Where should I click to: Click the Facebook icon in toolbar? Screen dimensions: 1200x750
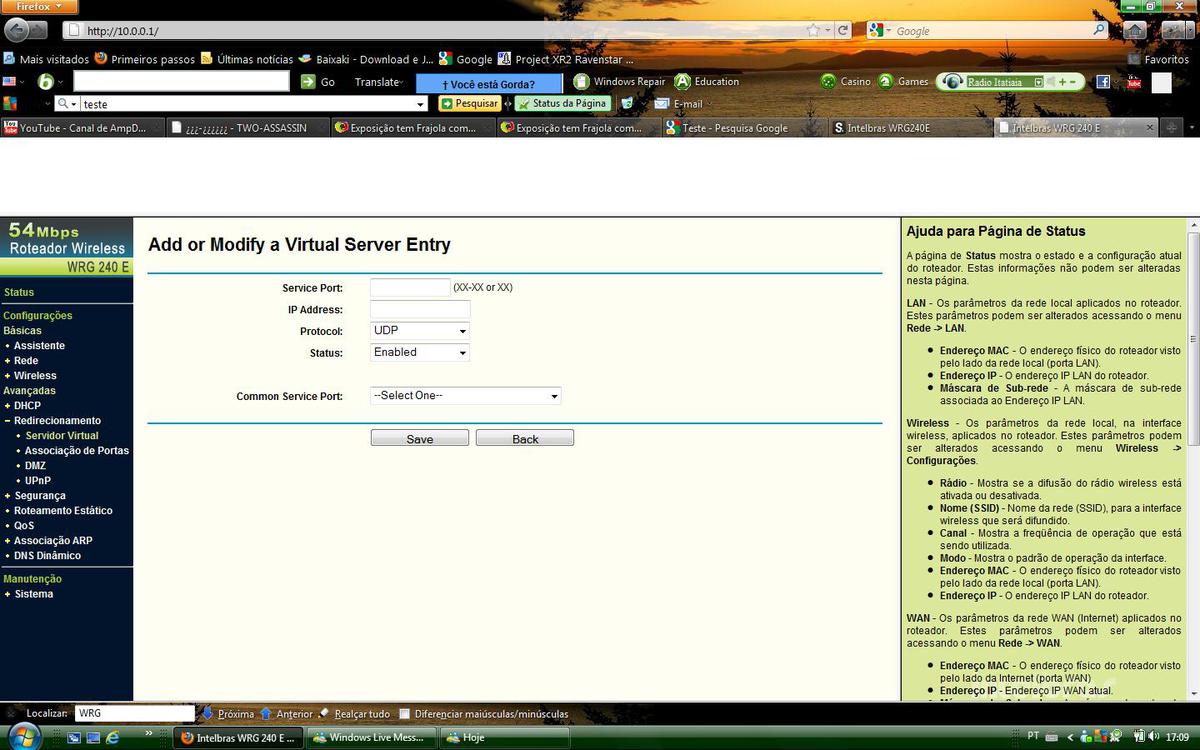1103,82
